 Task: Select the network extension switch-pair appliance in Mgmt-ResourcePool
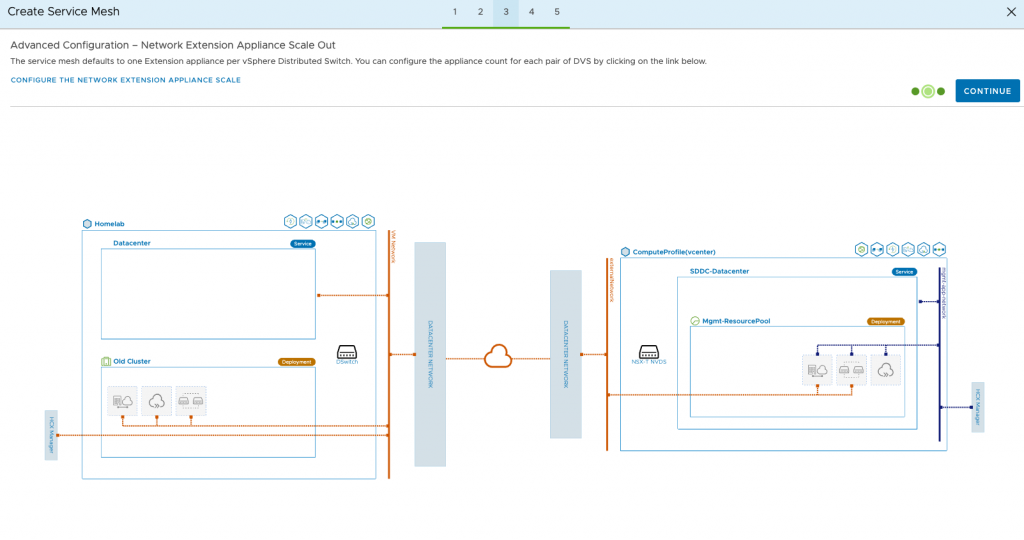tap(851, 370)
